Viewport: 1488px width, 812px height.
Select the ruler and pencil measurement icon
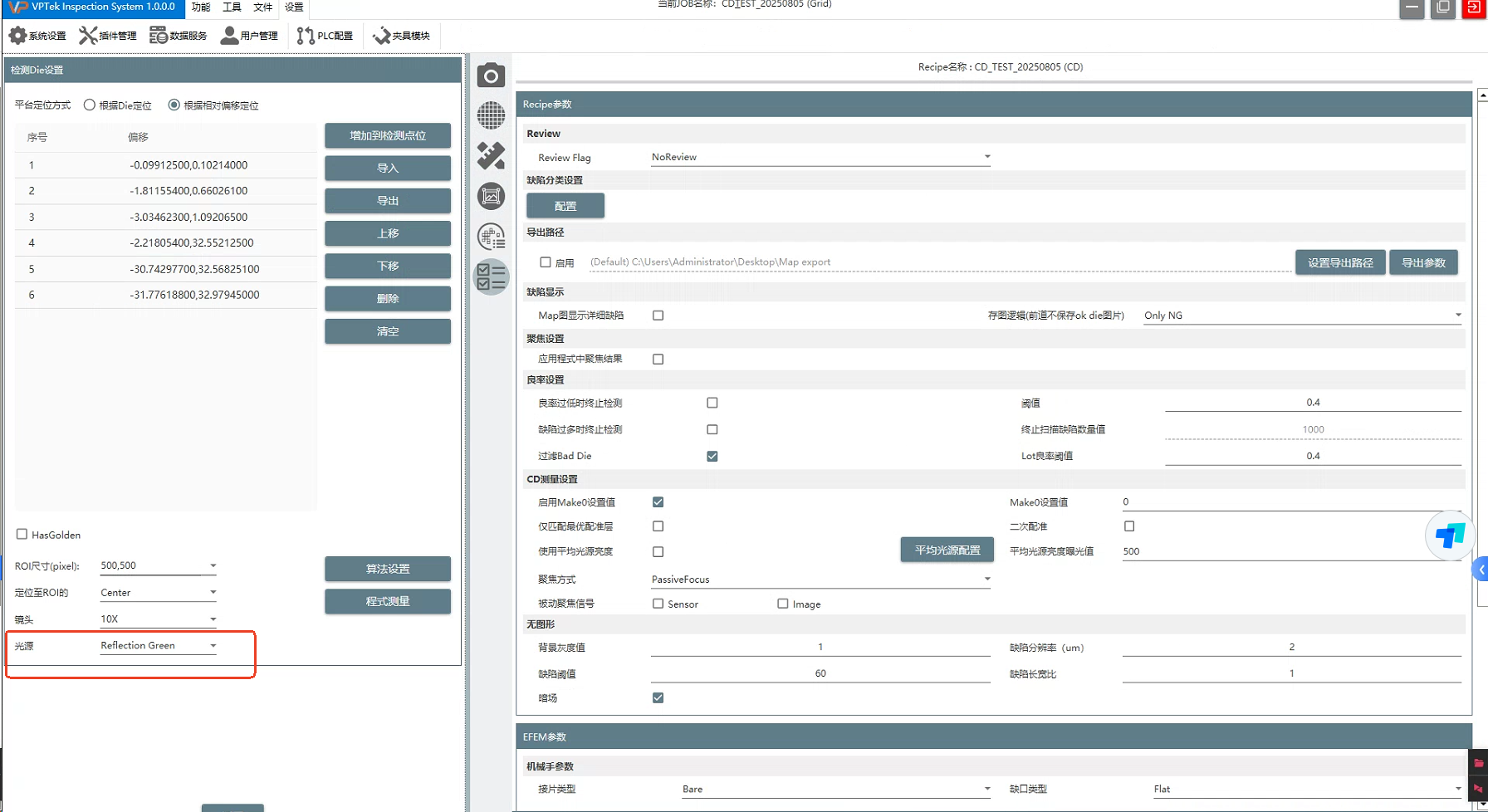click(491, 155)
